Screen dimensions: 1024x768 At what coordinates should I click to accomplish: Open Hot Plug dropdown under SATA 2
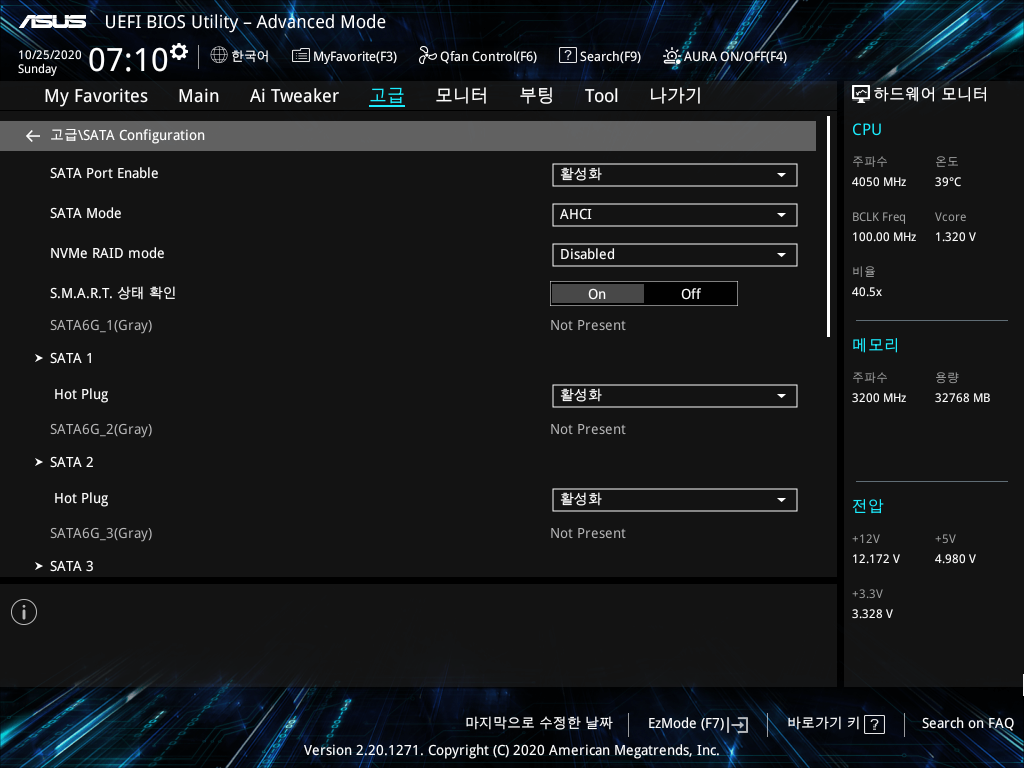tap(675, 500)
